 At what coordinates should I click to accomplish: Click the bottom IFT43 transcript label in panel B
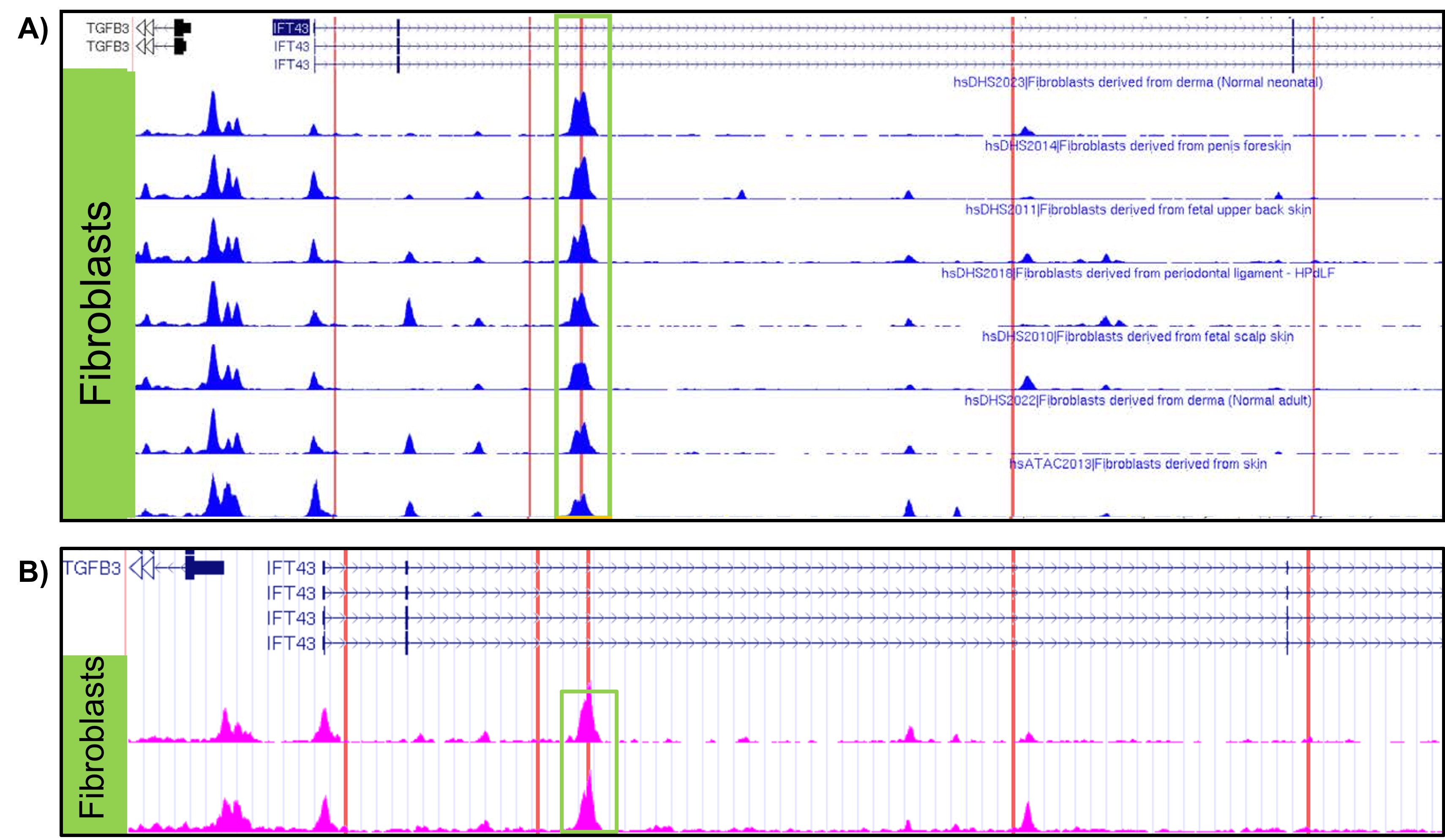click(291, 644)
